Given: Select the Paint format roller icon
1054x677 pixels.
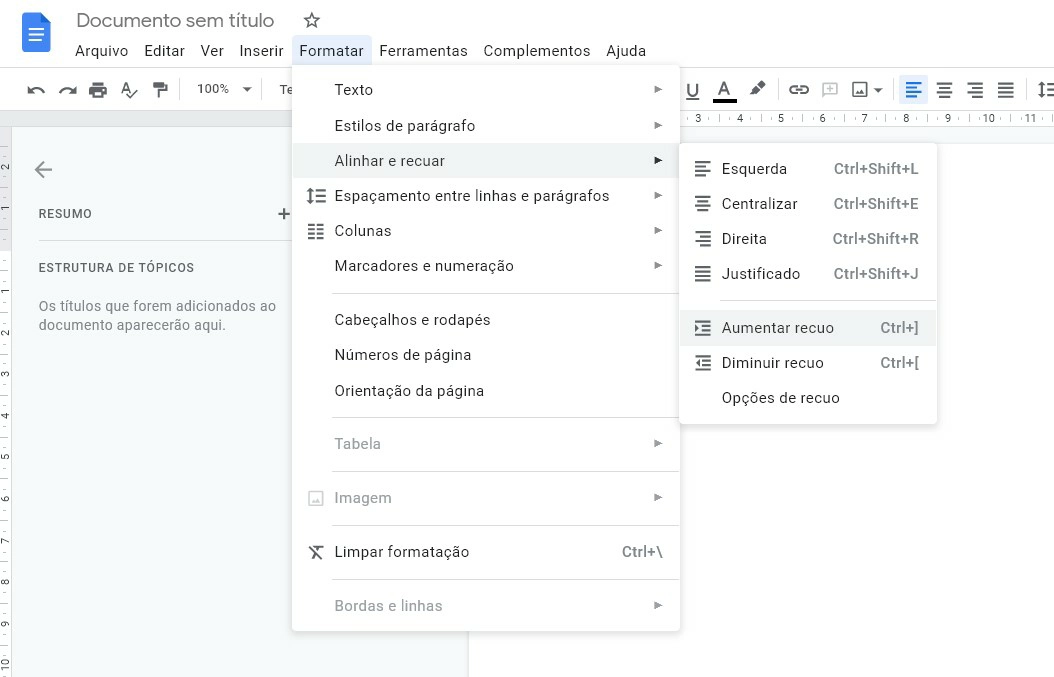Looking at the screenshot, I should [x=160, y=89].
